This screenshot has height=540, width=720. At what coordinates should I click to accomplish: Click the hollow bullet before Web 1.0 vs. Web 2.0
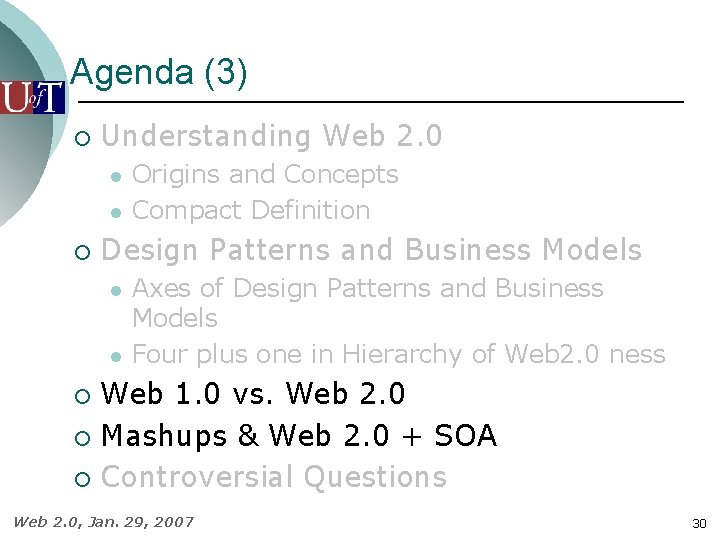[x=82, y=396]
